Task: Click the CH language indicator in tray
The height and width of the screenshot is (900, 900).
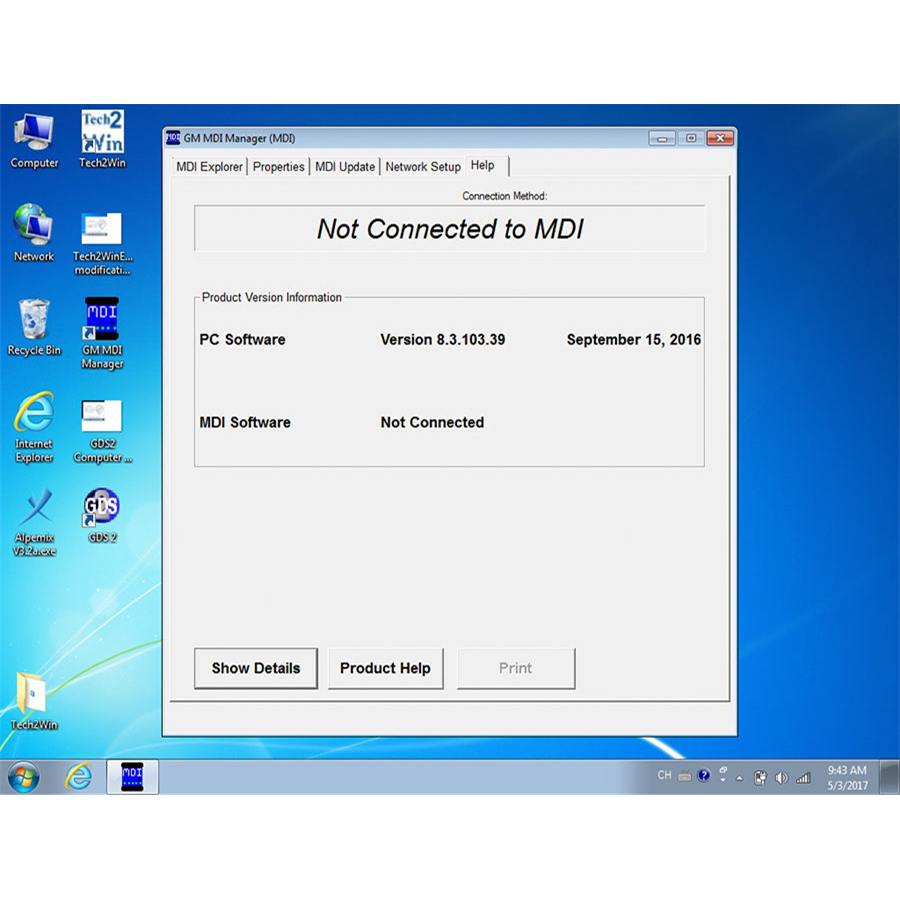Action: 664,775
